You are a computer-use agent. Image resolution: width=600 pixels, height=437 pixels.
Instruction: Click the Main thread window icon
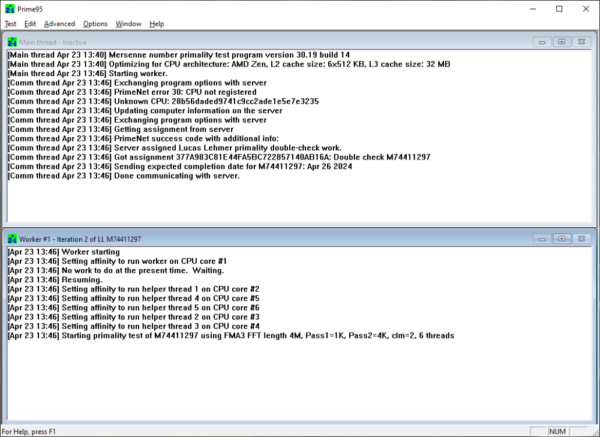pyautogui.click(x=12, y=42)
